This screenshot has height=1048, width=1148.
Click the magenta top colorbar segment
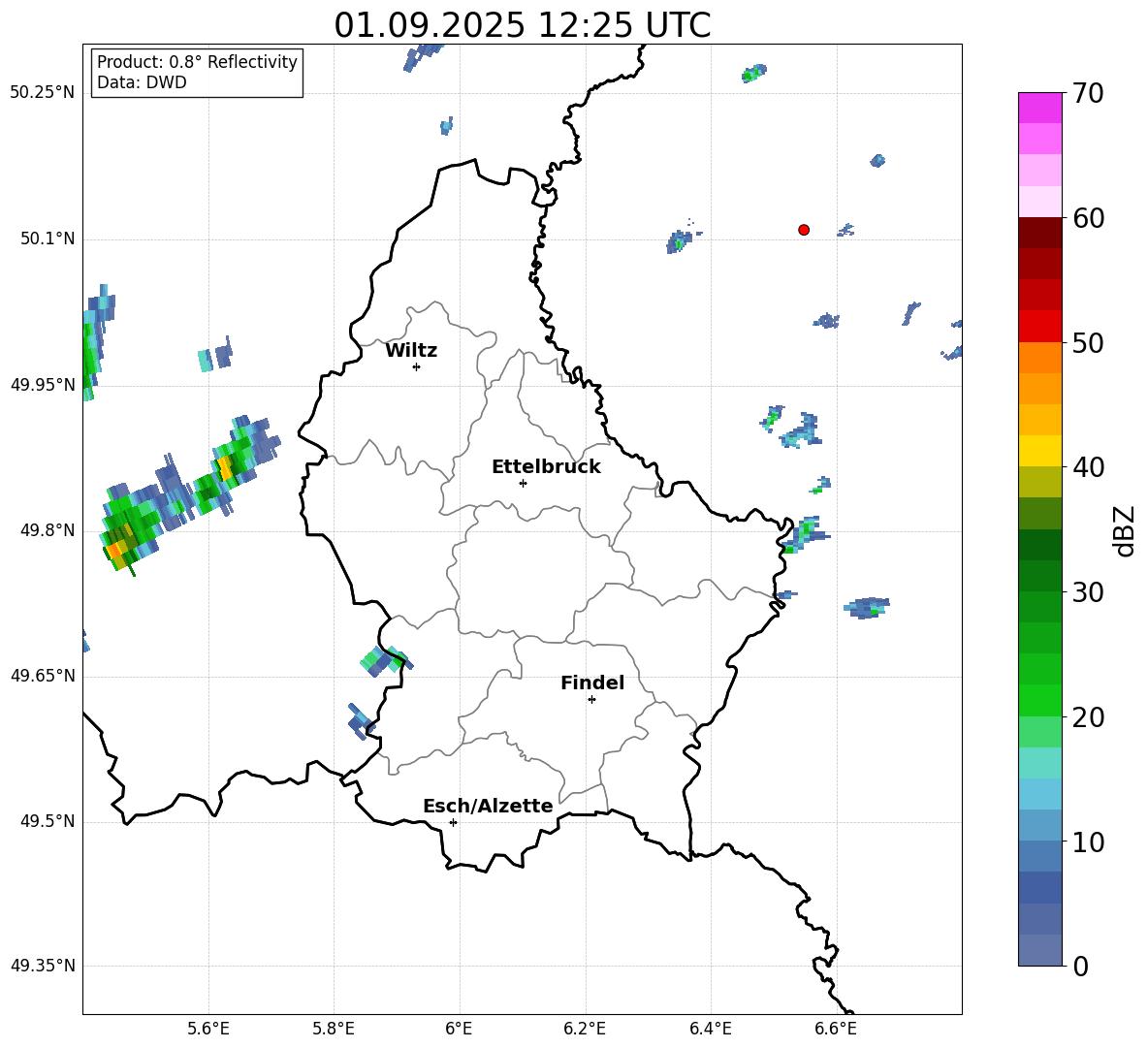[x=1039, y=108]
